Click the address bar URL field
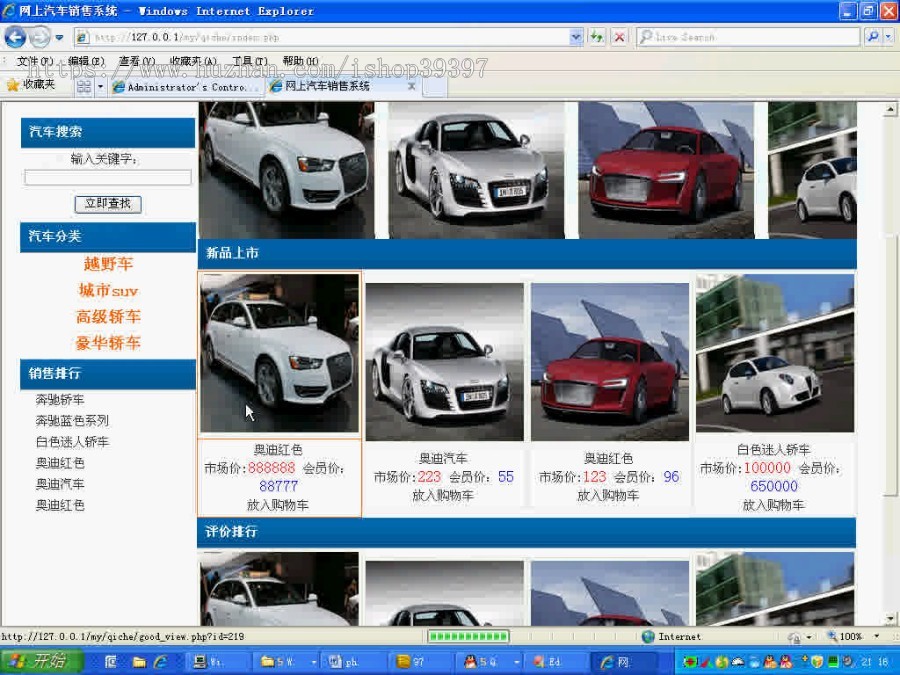This screenshot has height=675, width=900. 323,37
